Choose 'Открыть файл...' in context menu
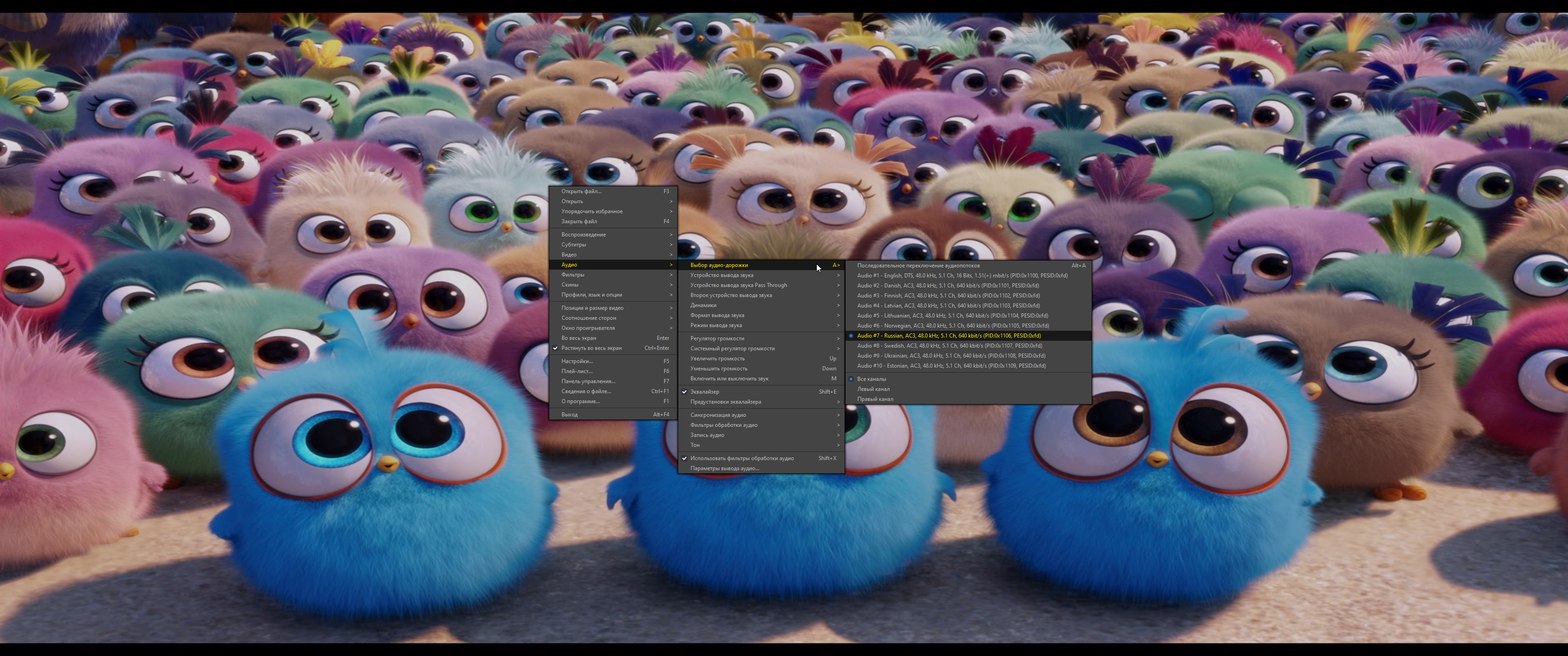Viewport: 1568px width, 656px height. coord(614,191)
